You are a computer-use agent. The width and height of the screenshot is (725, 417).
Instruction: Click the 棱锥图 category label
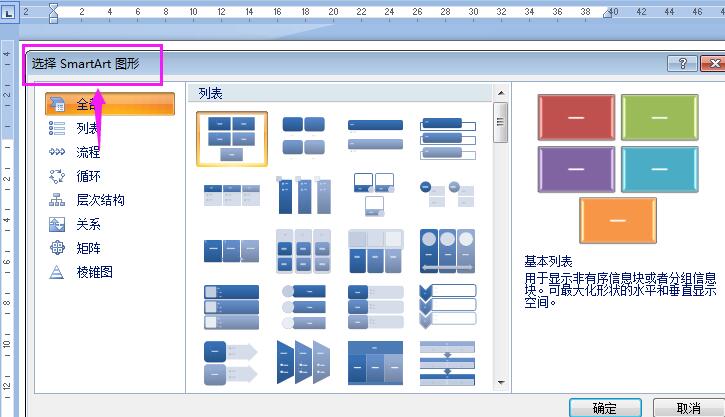click(94, 272)
